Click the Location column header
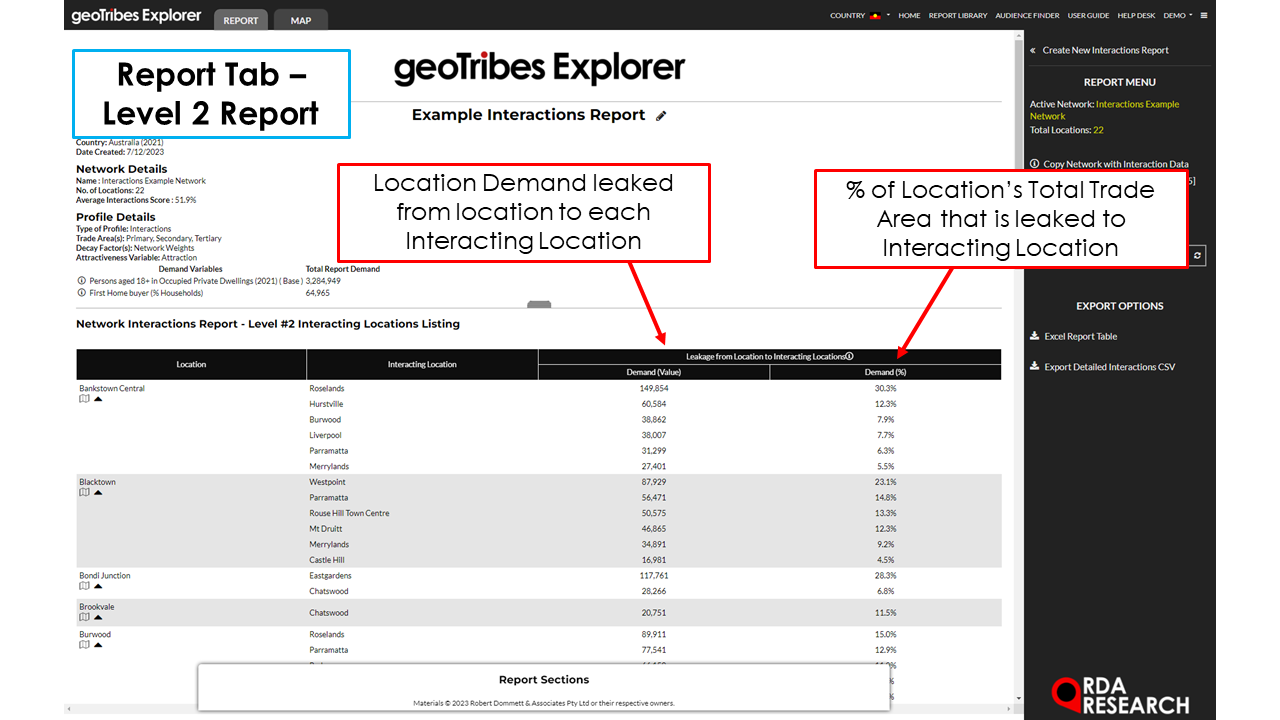Image resolution: width=1280 pixels, height=720 pixels. tap(191, 365)
